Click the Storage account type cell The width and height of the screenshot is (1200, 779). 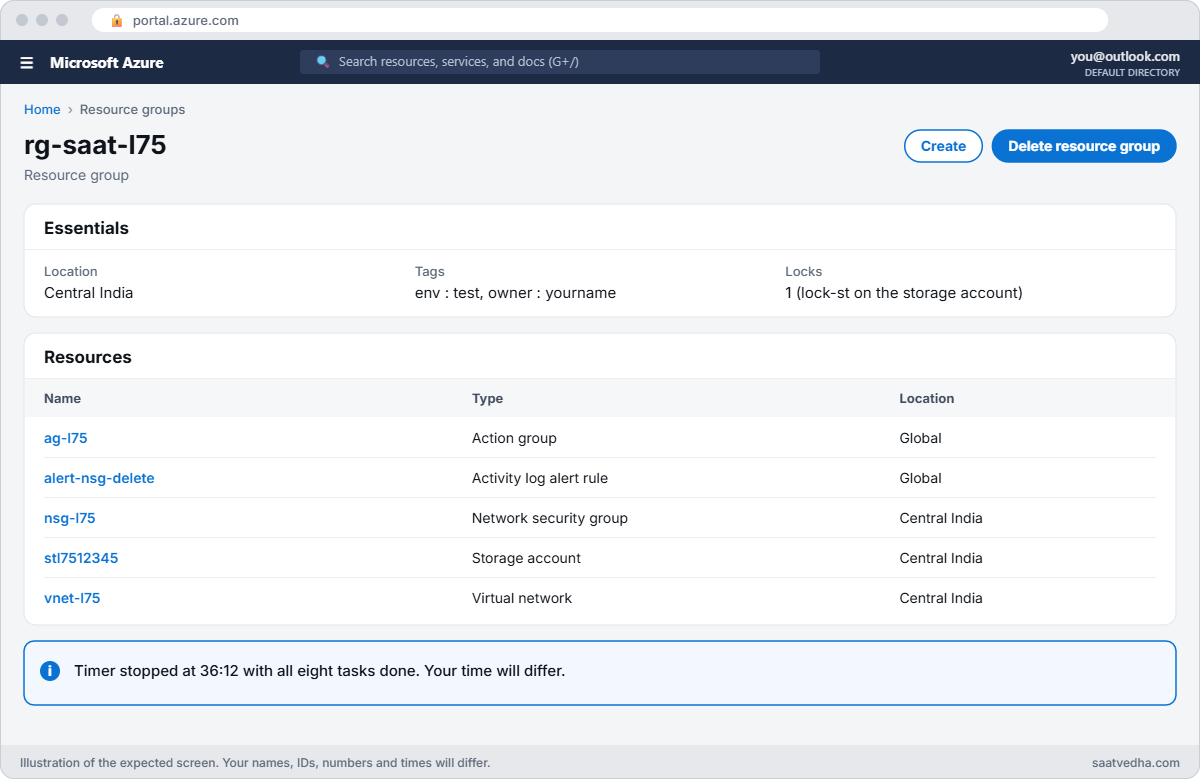click(x=526, y=558)
